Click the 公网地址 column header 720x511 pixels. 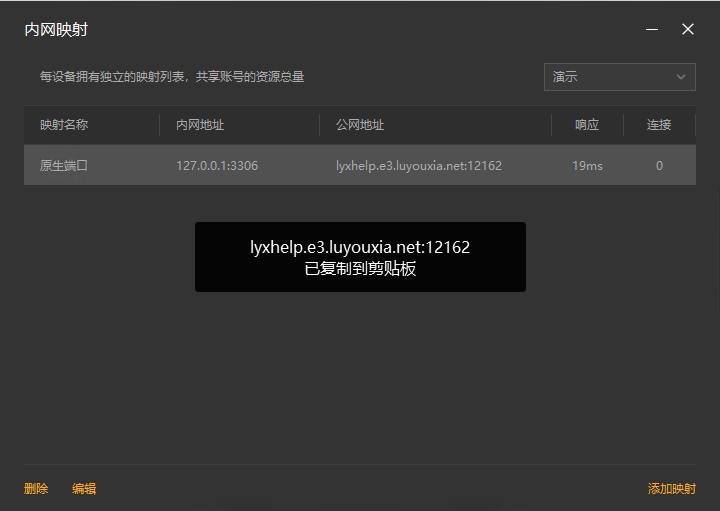[360, 125]
